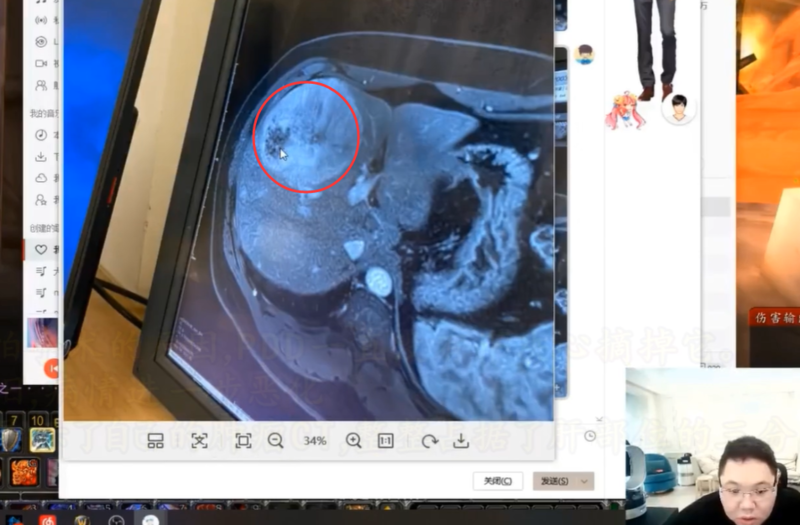Open chat history clock icon
This screenshot has height=525, width=800.
[590, 436]
